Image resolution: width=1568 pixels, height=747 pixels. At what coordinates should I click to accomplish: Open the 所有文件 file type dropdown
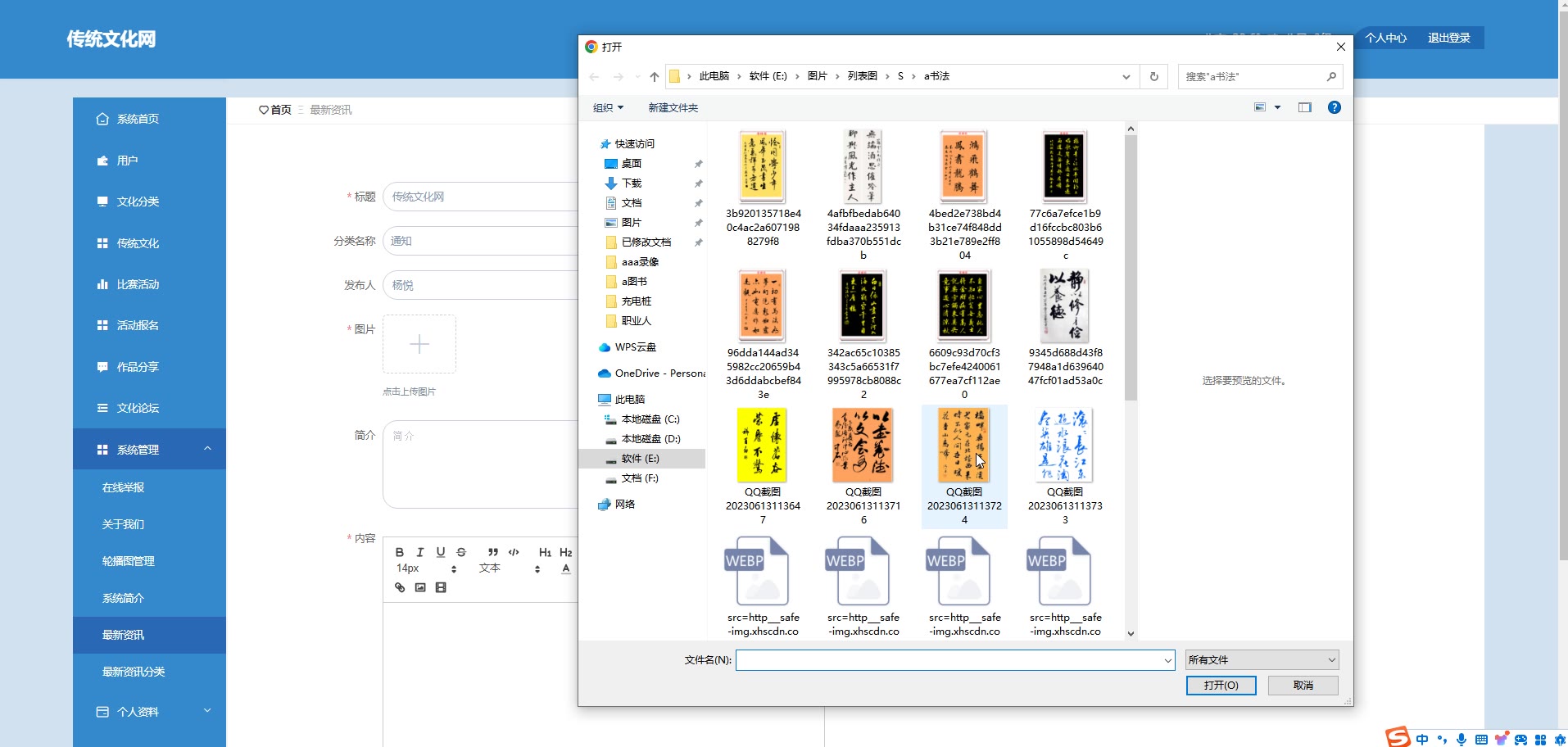tap(1262, 659)
